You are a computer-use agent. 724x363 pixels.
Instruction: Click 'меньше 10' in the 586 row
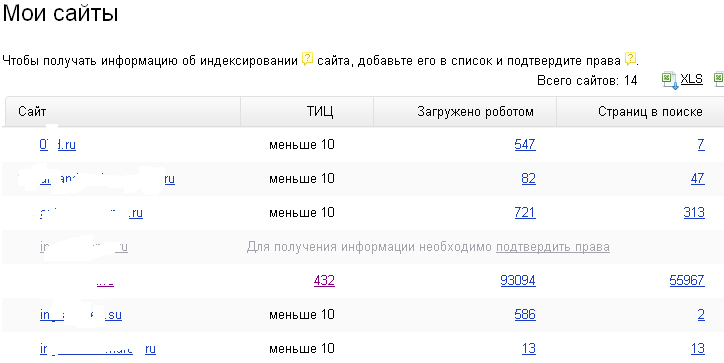tap(302, 315)
